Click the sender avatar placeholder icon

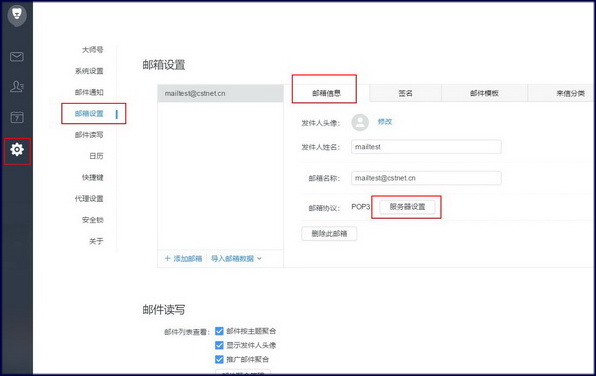click(x=360, y=122)
